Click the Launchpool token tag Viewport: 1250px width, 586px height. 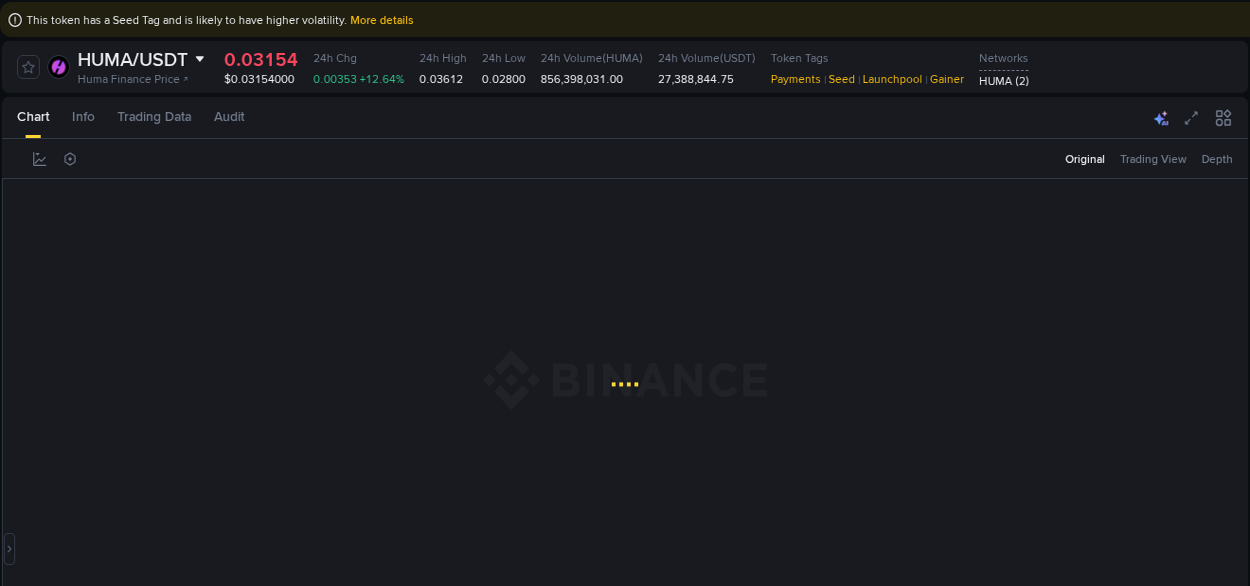892,79
